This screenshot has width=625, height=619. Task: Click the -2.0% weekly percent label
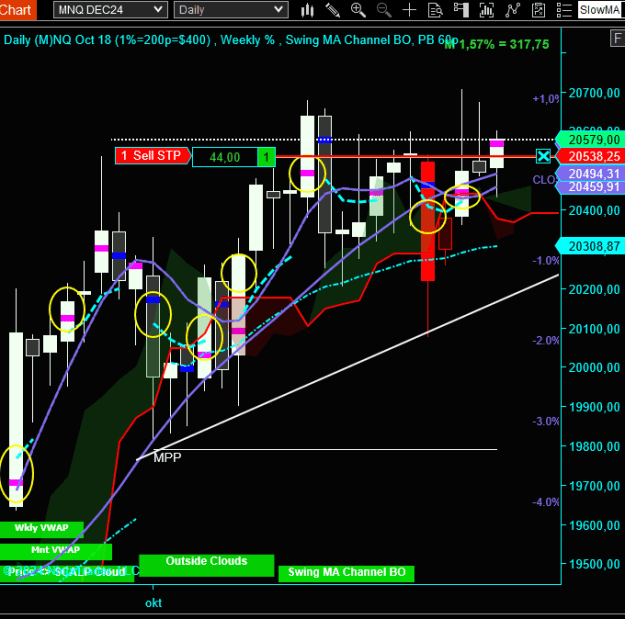point(546,340)
